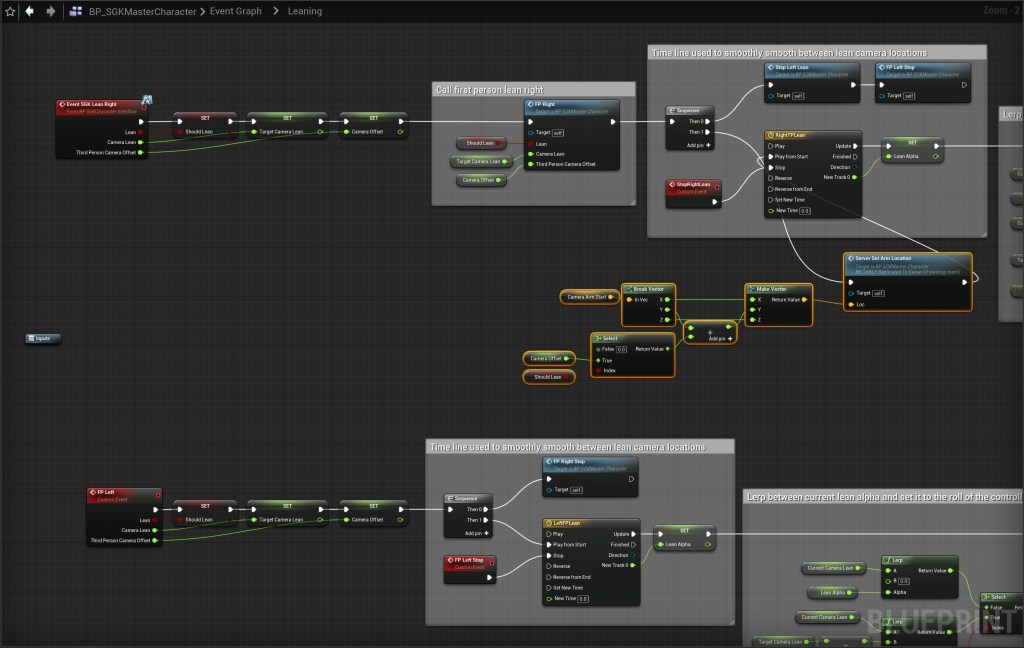This screenshot has height=648, width=1024.
Task: Select the StopRightLean custom event node
Action: click(693, 186)
